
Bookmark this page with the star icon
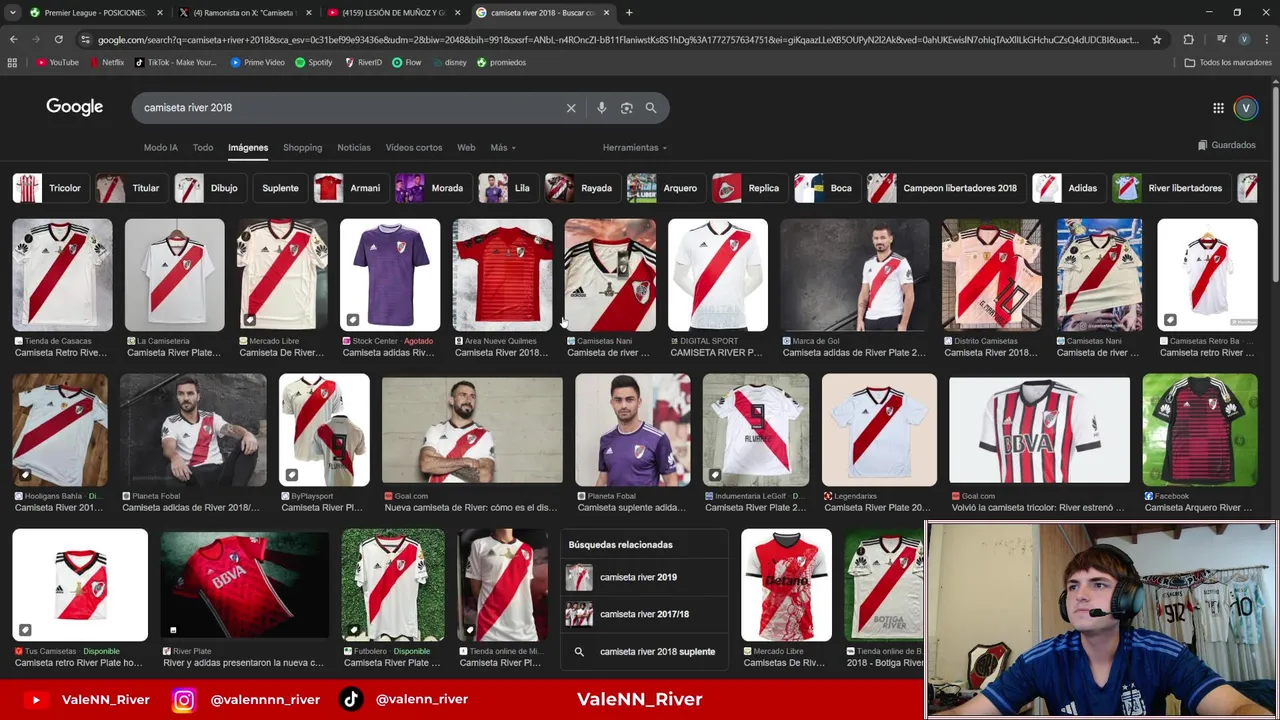pos(1157,39)
